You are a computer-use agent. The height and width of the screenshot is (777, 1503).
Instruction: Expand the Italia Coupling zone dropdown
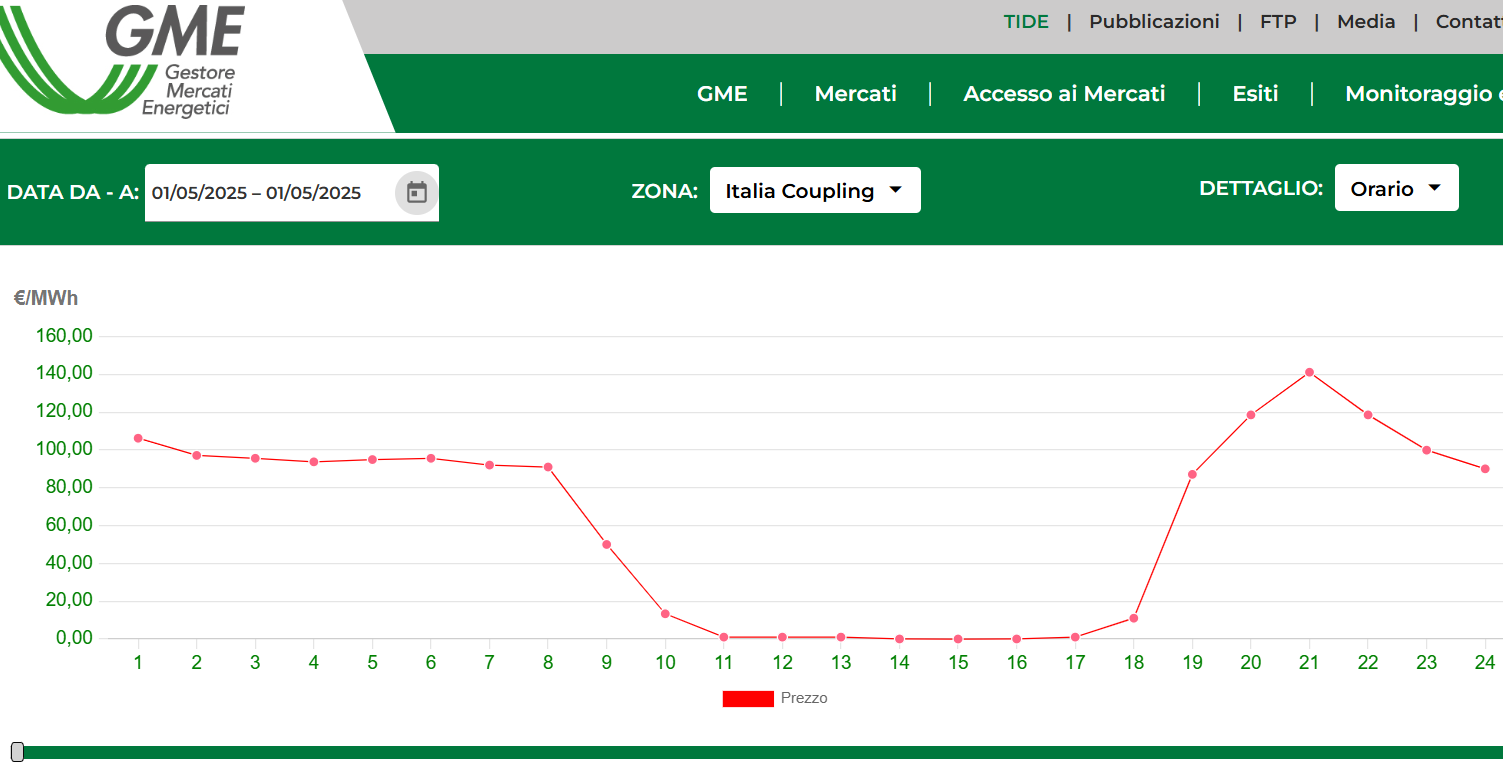(x=814, y=191)
